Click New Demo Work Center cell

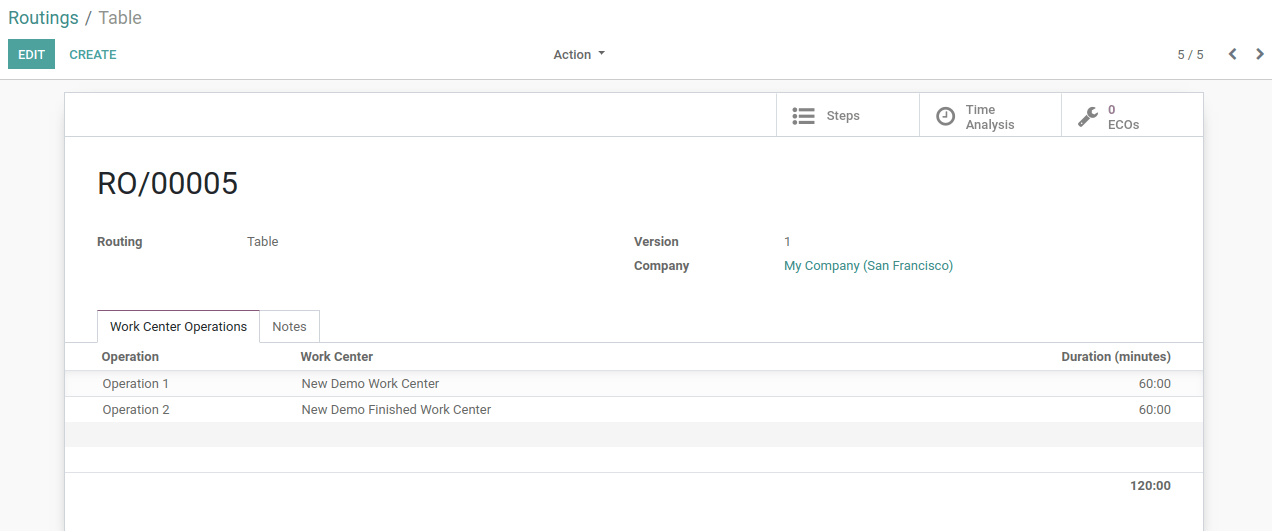coord(370,384)
